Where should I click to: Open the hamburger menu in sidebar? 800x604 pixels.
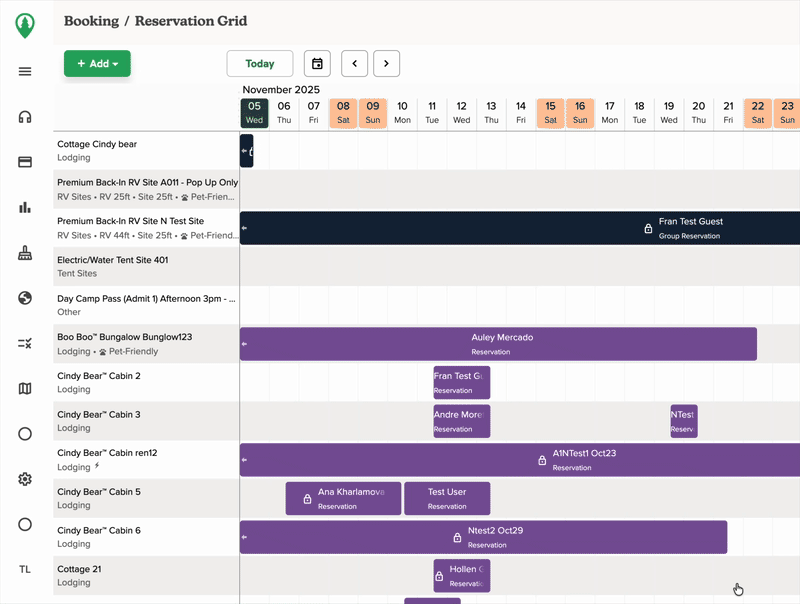25,71
